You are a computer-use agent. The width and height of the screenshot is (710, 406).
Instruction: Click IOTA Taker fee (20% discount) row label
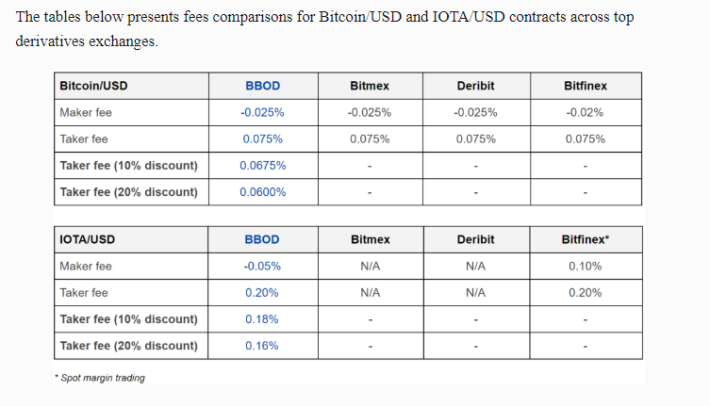click(x=129, y=346)
